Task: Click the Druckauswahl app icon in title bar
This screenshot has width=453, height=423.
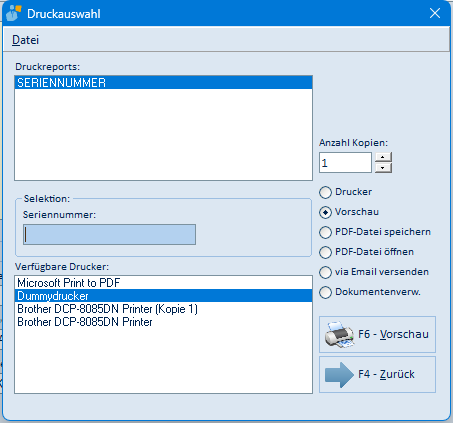Action: coord(14,14)
